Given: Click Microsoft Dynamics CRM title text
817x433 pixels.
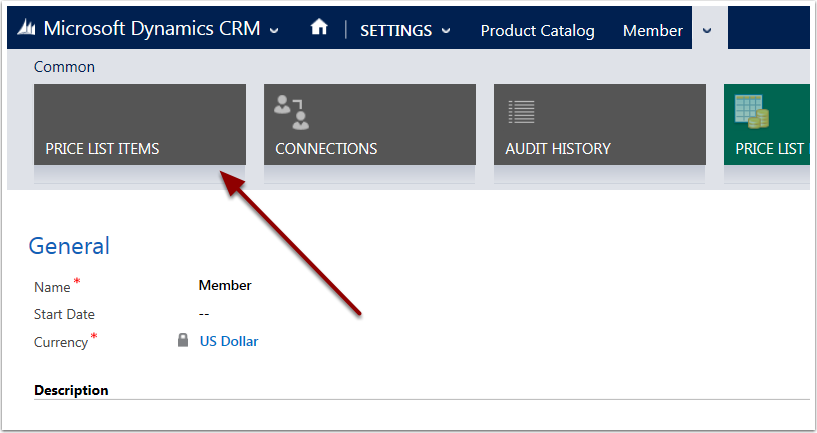Looking at the screenshot, I should 152,28.
